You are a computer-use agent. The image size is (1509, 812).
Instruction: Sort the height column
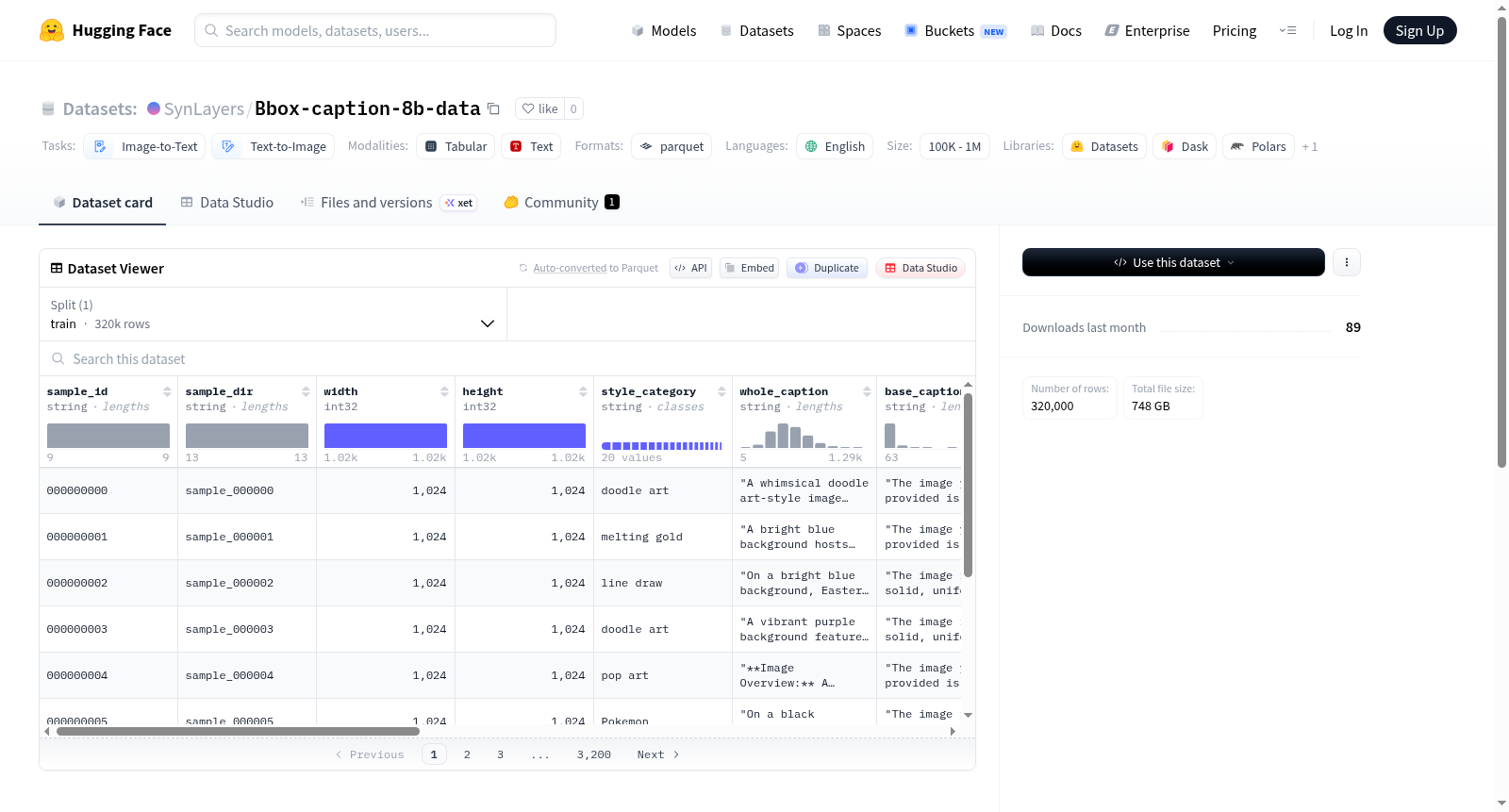[583, 391]
